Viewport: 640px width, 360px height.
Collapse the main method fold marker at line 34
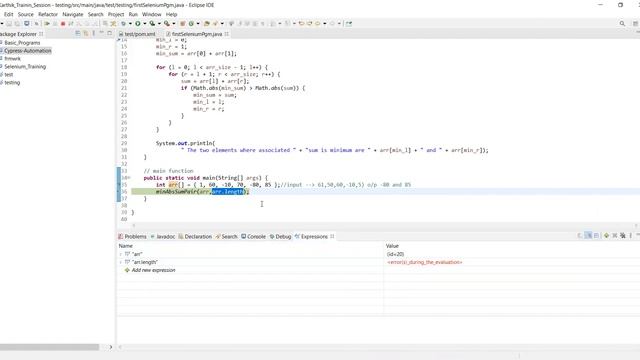(129, 178)
